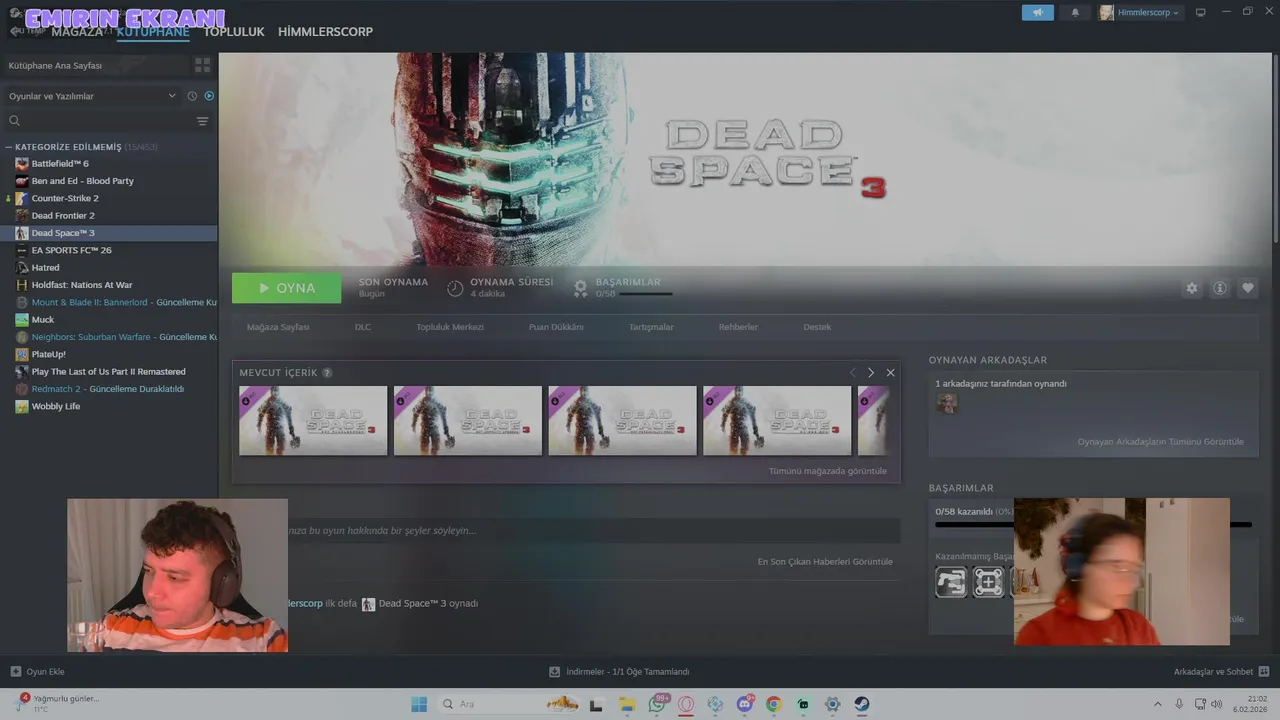Open the first Dead Space 3 DLC thumbnail
Image resolution: width=1280 pixels, height=720 pixels.
click(x=313, y=421)
